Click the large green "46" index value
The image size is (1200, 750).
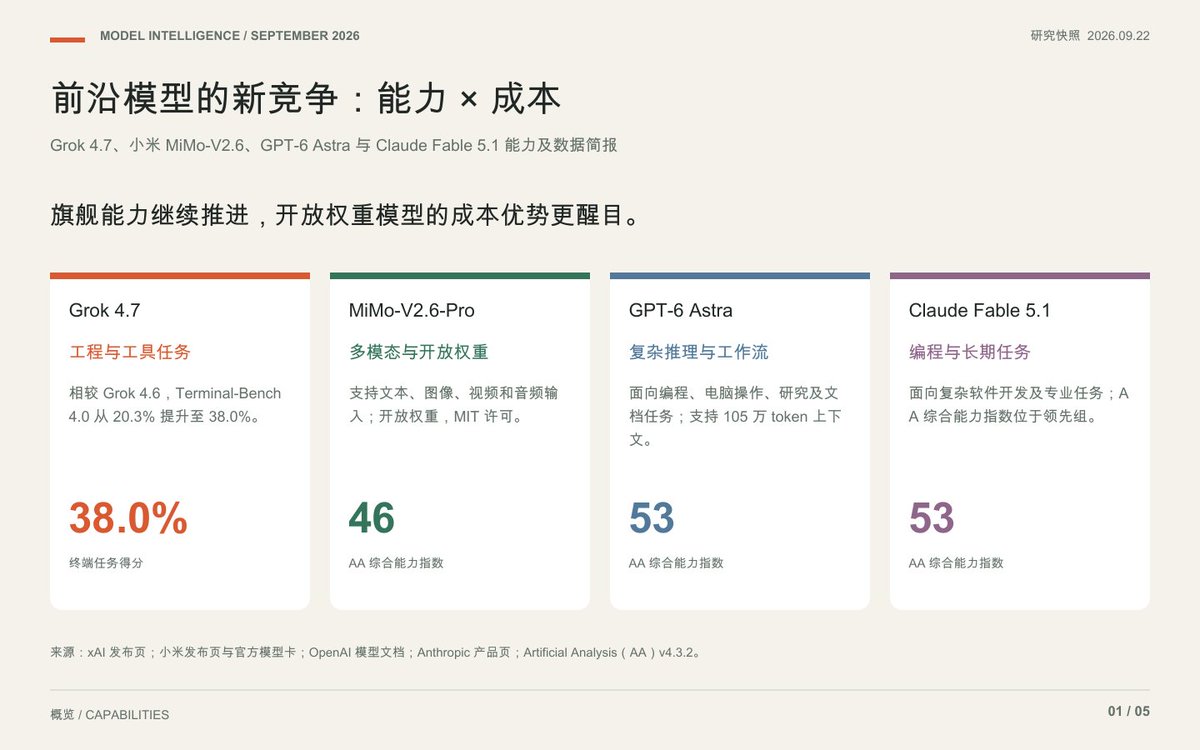coord(372,518)
